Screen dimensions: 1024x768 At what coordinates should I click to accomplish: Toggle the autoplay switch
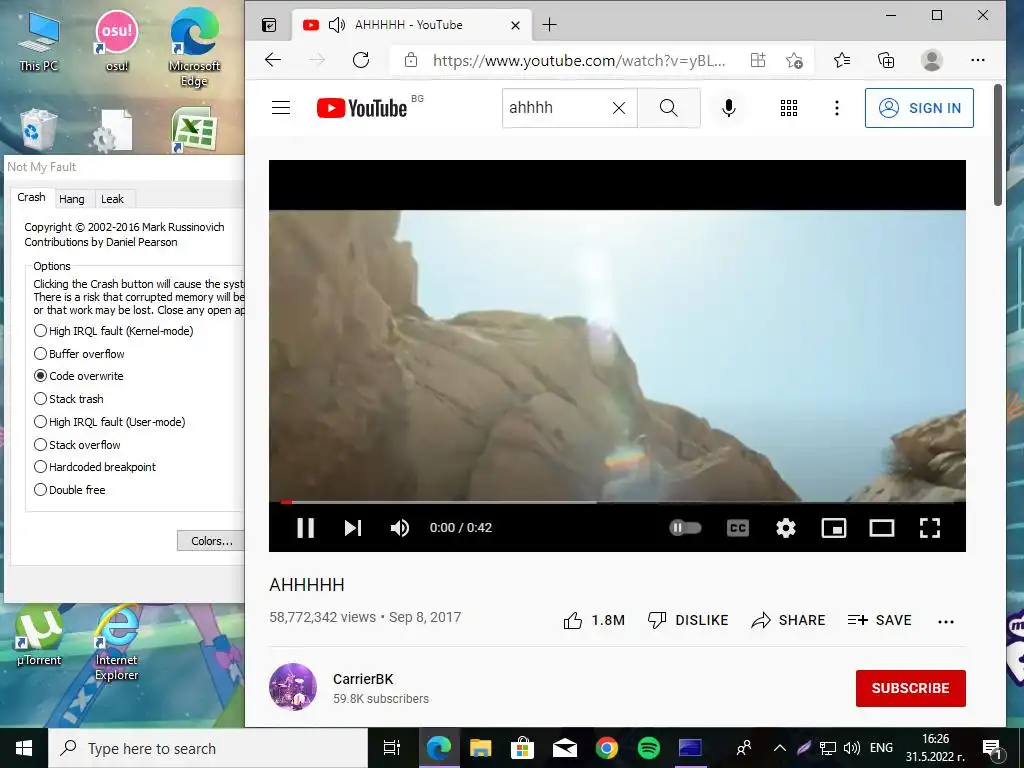[x=685, y=528]
